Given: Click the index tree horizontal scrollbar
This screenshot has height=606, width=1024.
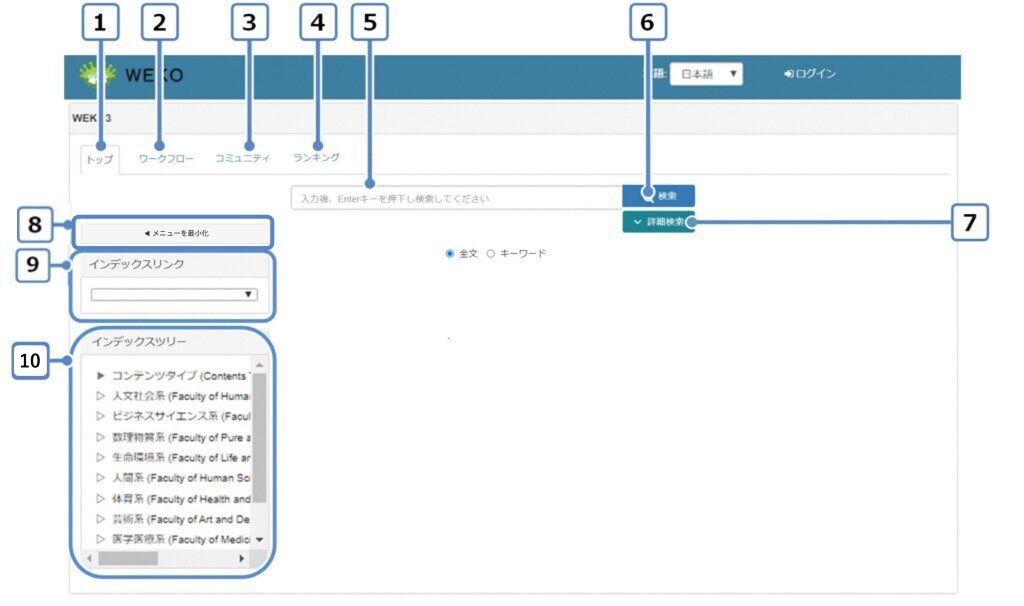Looking at the screenshot, I should 128,558.
